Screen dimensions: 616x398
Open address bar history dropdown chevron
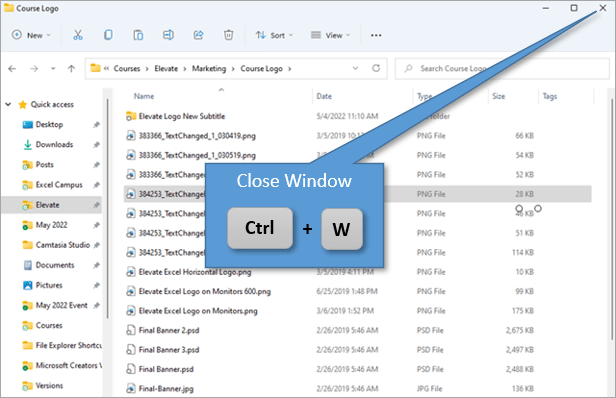355,68
